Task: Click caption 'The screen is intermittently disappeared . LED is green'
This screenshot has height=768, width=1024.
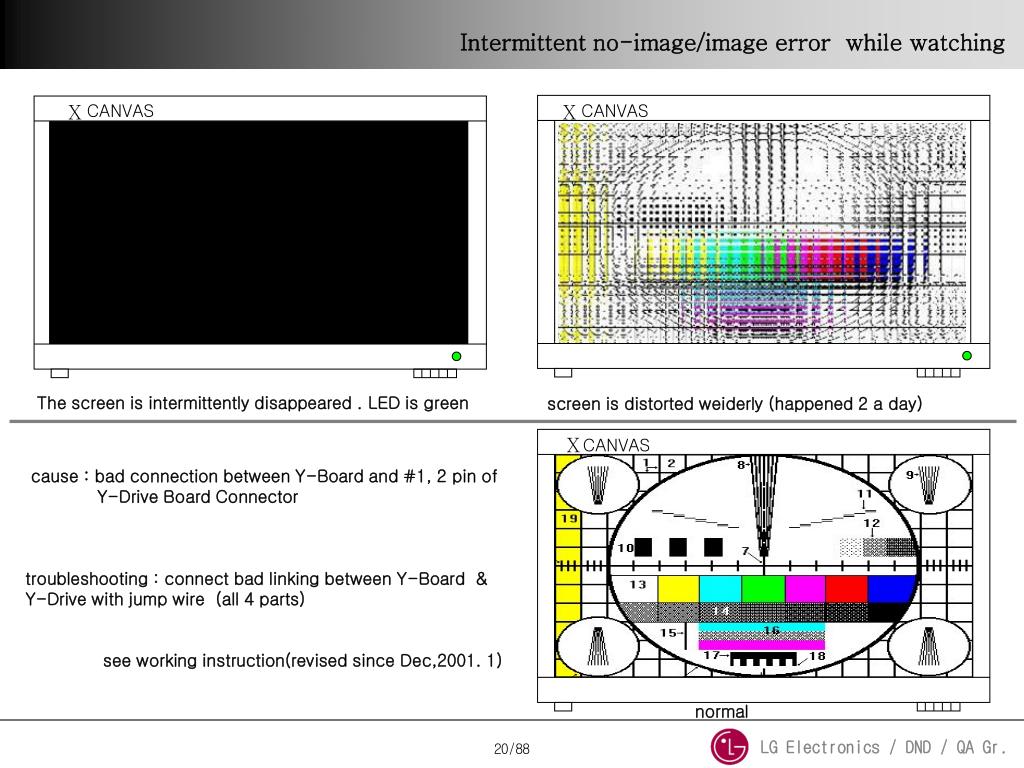Action: pyautogui.click(x=253, y=403)
